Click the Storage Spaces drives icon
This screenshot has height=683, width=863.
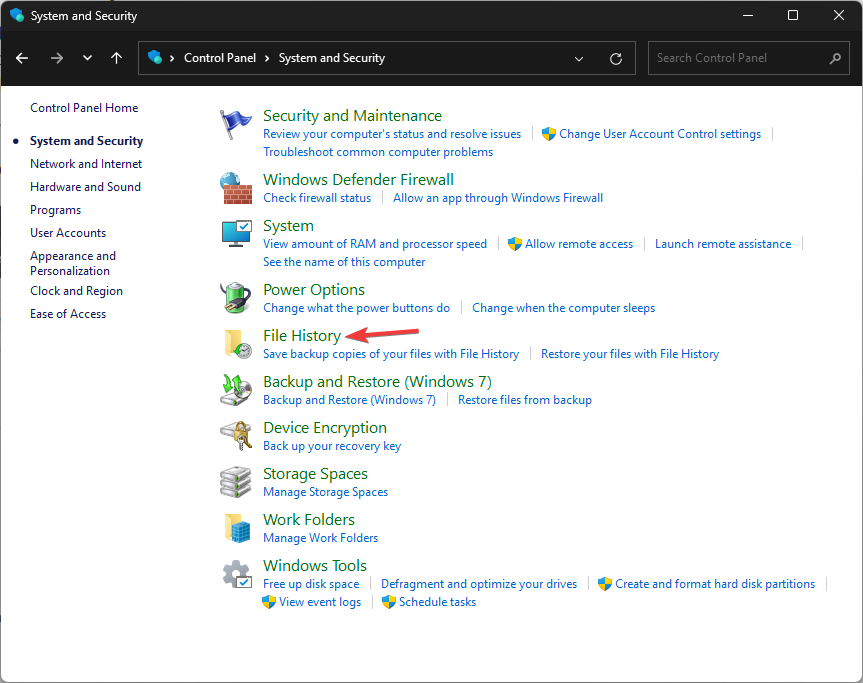pyautogui.click(x=236, y=482)
